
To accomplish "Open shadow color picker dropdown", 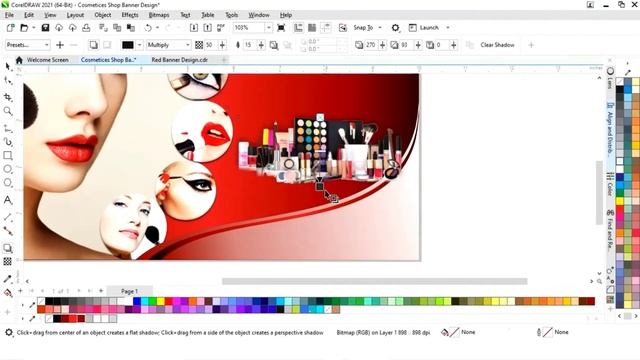I will (140, 45).
